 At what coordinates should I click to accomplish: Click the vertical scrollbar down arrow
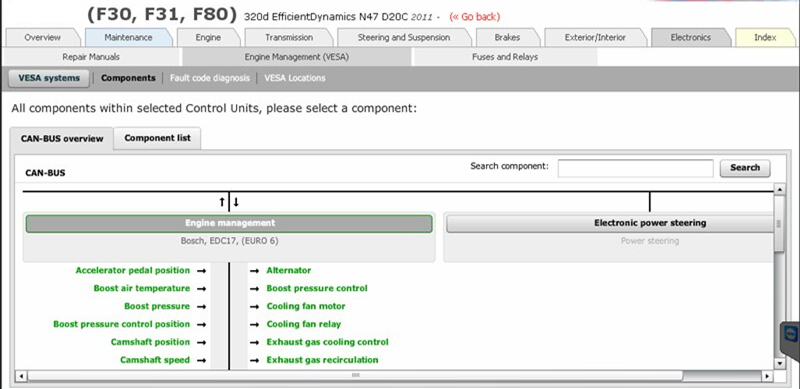(x=779, y=364)
